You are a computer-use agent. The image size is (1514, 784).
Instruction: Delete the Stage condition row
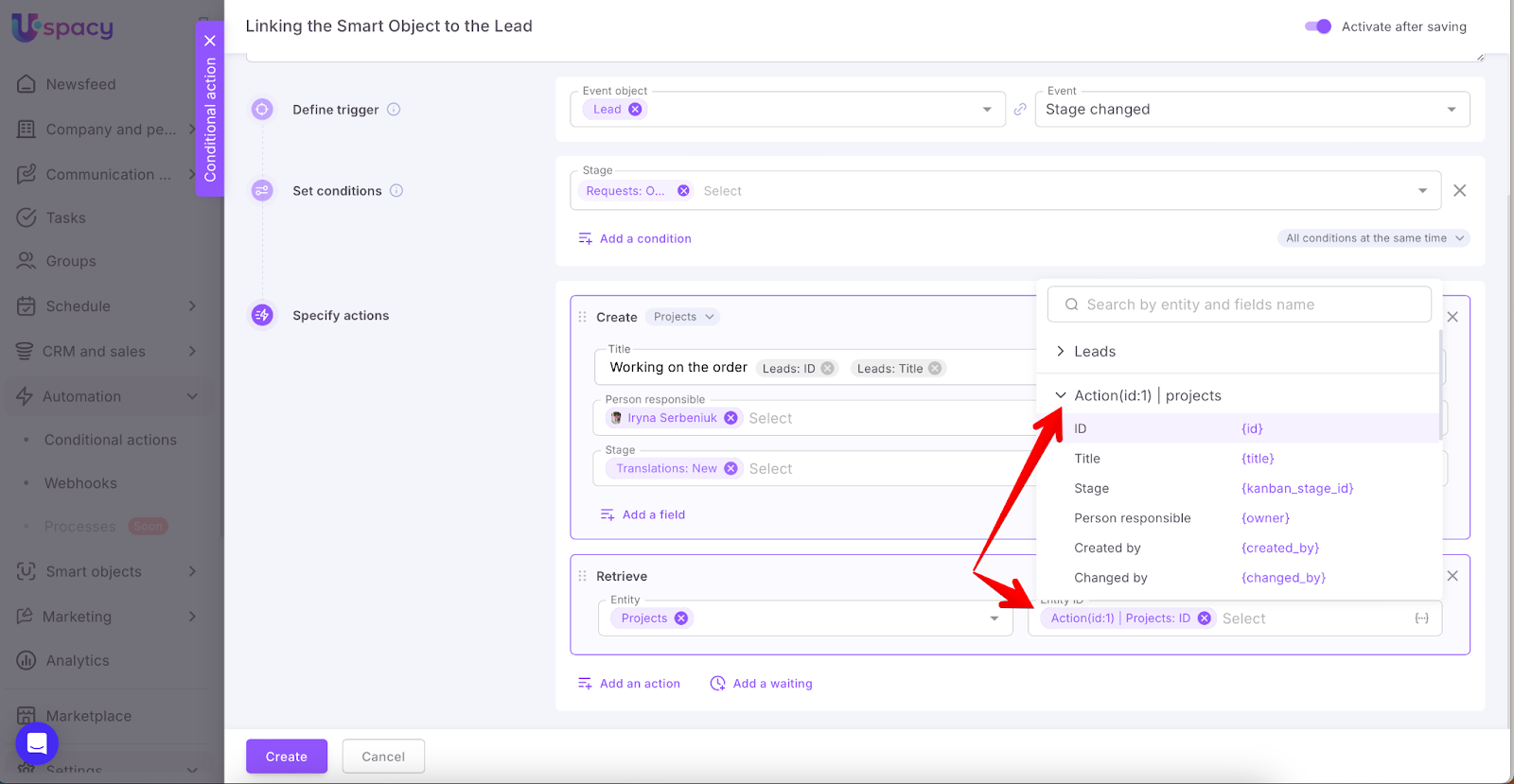pos(1460,191)
